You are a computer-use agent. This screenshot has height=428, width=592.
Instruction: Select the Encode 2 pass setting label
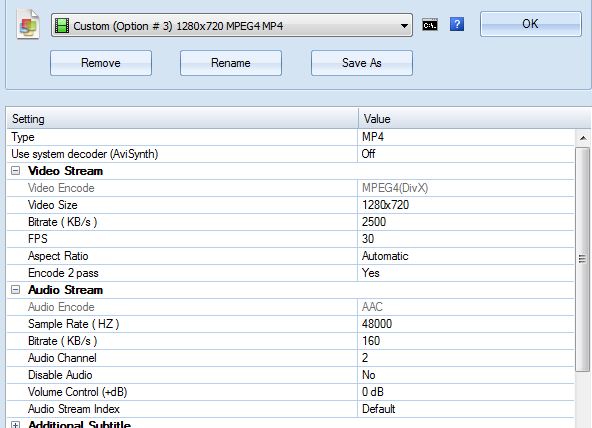coord(63,273)
